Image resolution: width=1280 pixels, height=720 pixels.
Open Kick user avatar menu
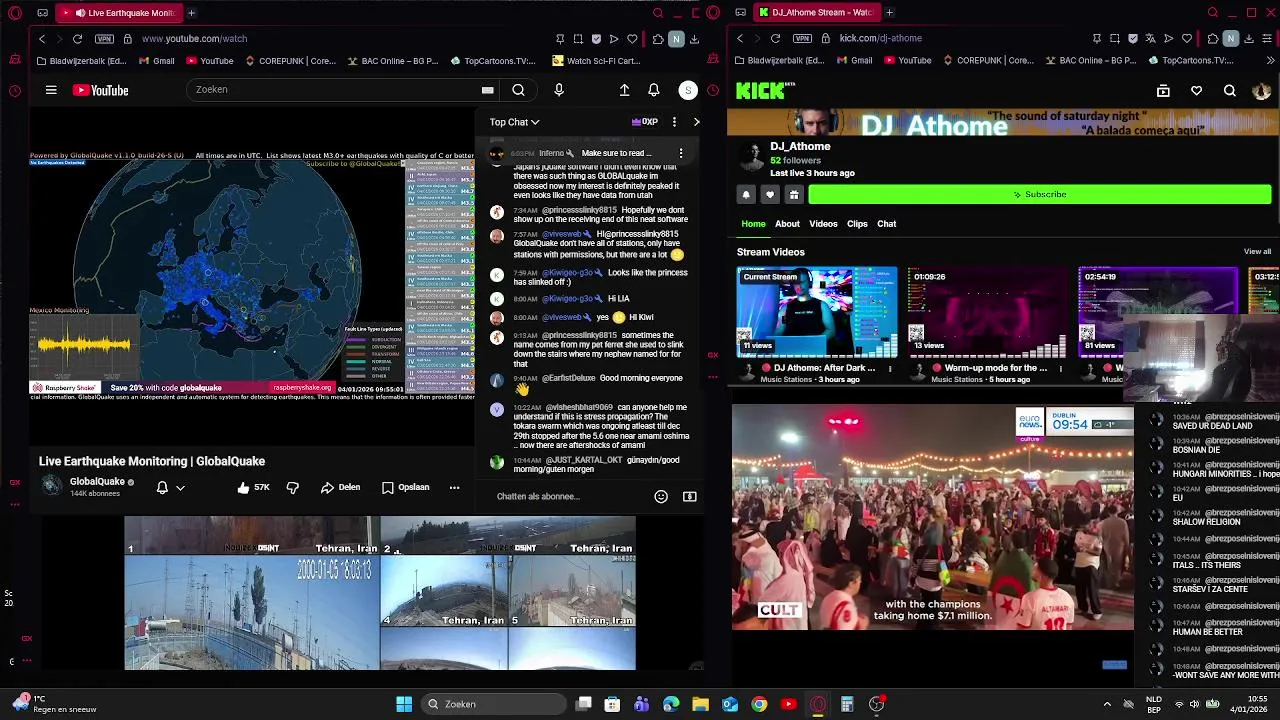tap(1261, 91)
